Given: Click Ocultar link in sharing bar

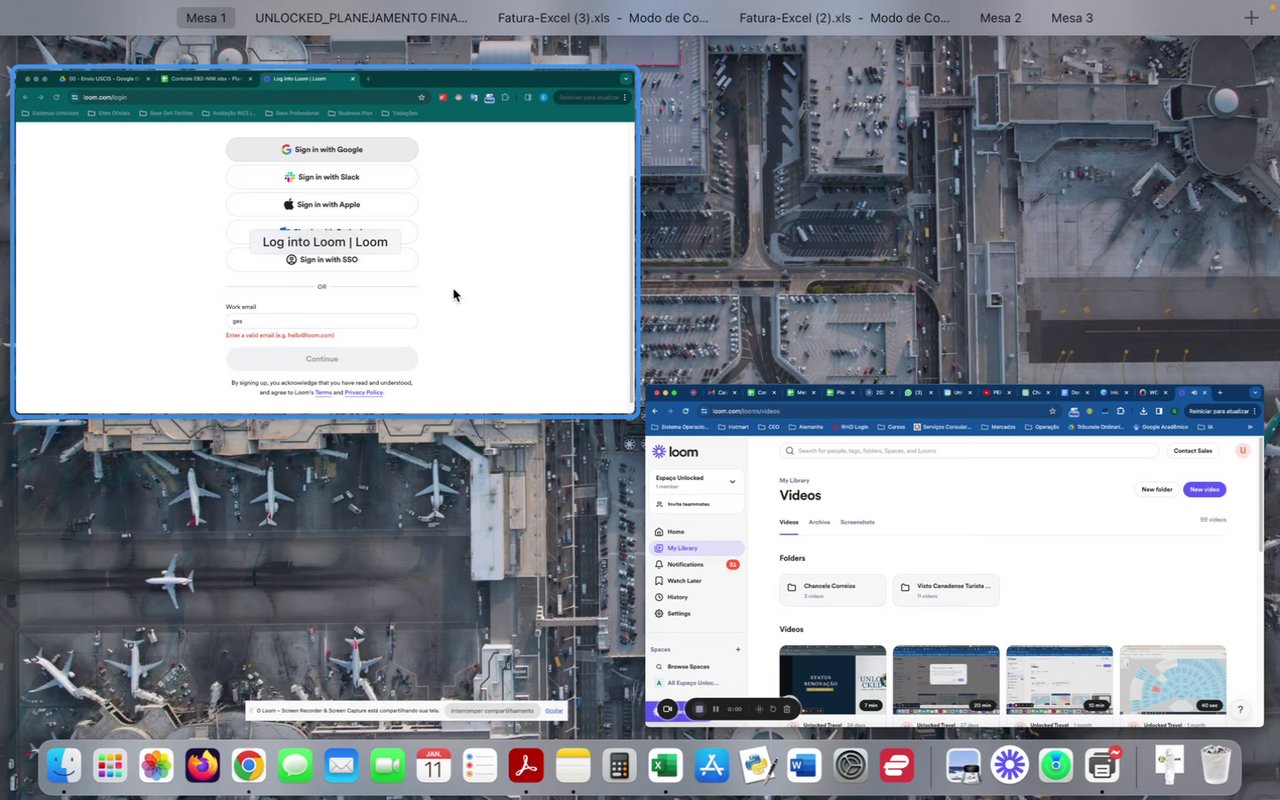Looking at the screenshot, I should click(554, 711).
